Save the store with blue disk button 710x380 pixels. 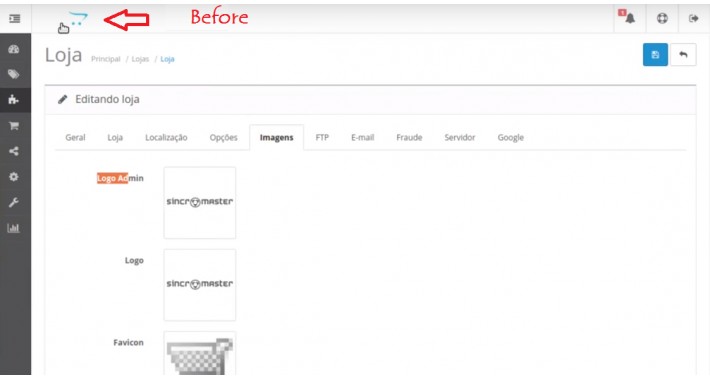tap(655, 55)
